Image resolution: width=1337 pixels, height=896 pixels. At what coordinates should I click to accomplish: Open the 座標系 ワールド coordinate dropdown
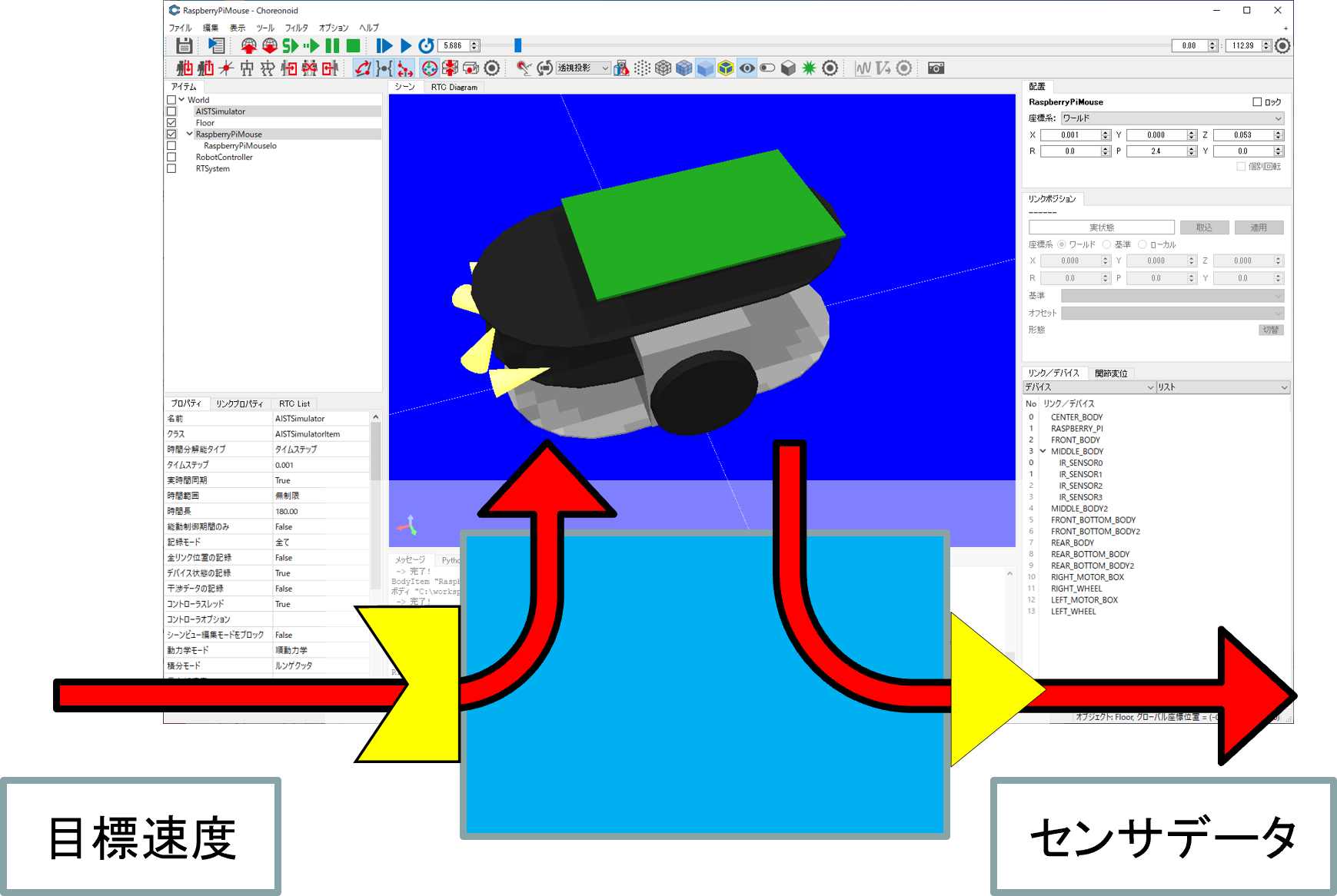click(1172, 118)
